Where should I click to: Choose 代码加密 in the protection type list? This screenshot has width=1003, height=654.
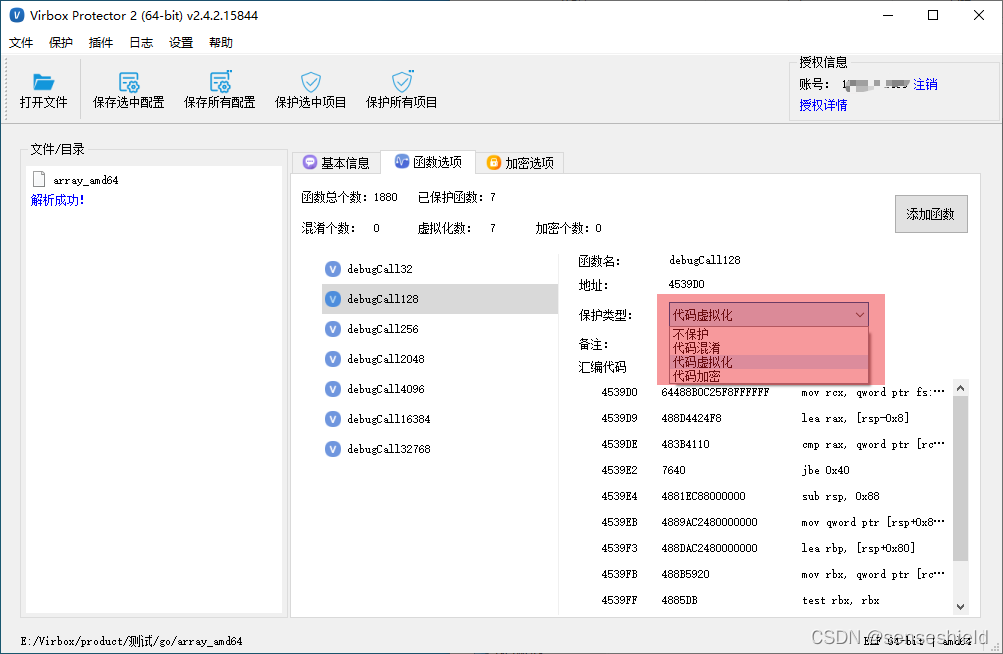pos(769,376)
